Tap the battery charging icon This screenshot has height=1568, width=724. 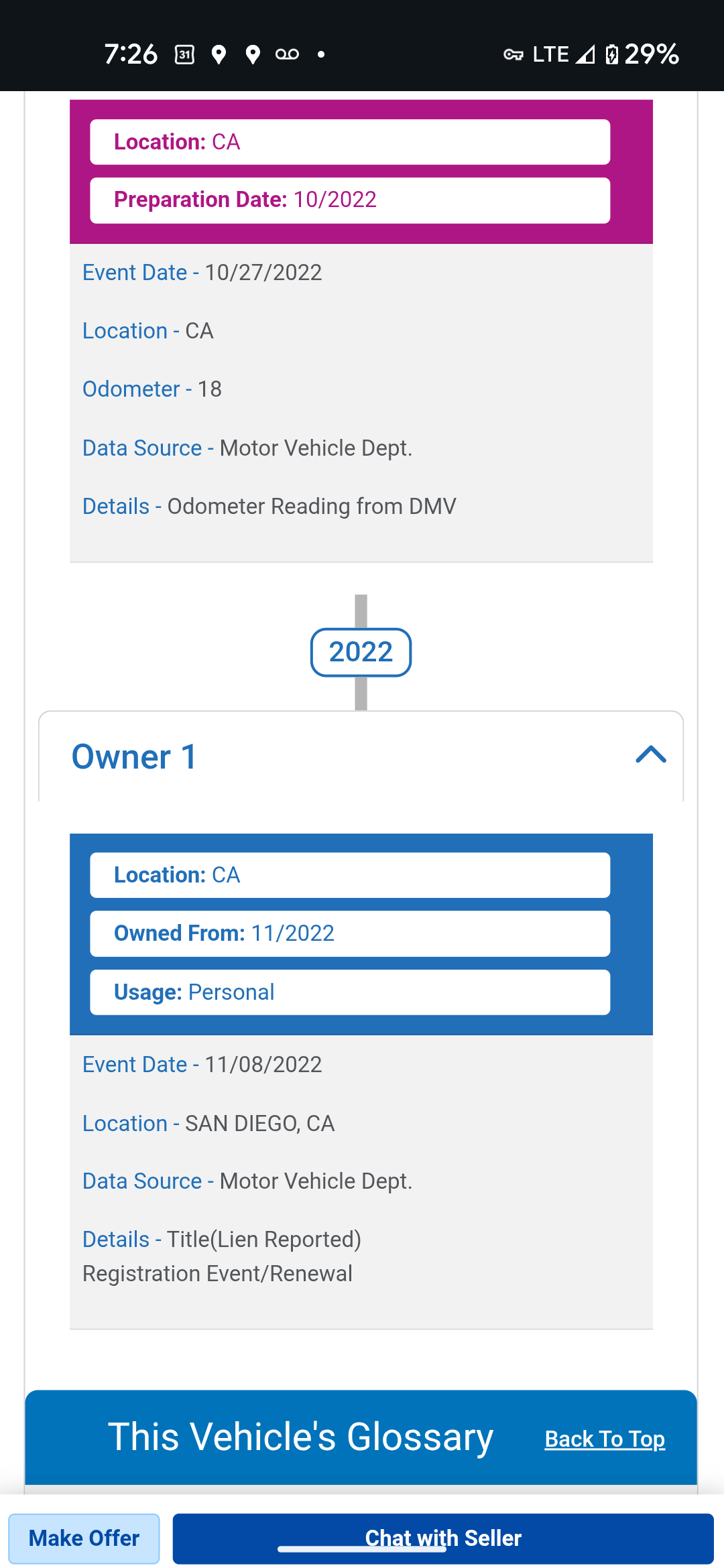click(611, 54)
